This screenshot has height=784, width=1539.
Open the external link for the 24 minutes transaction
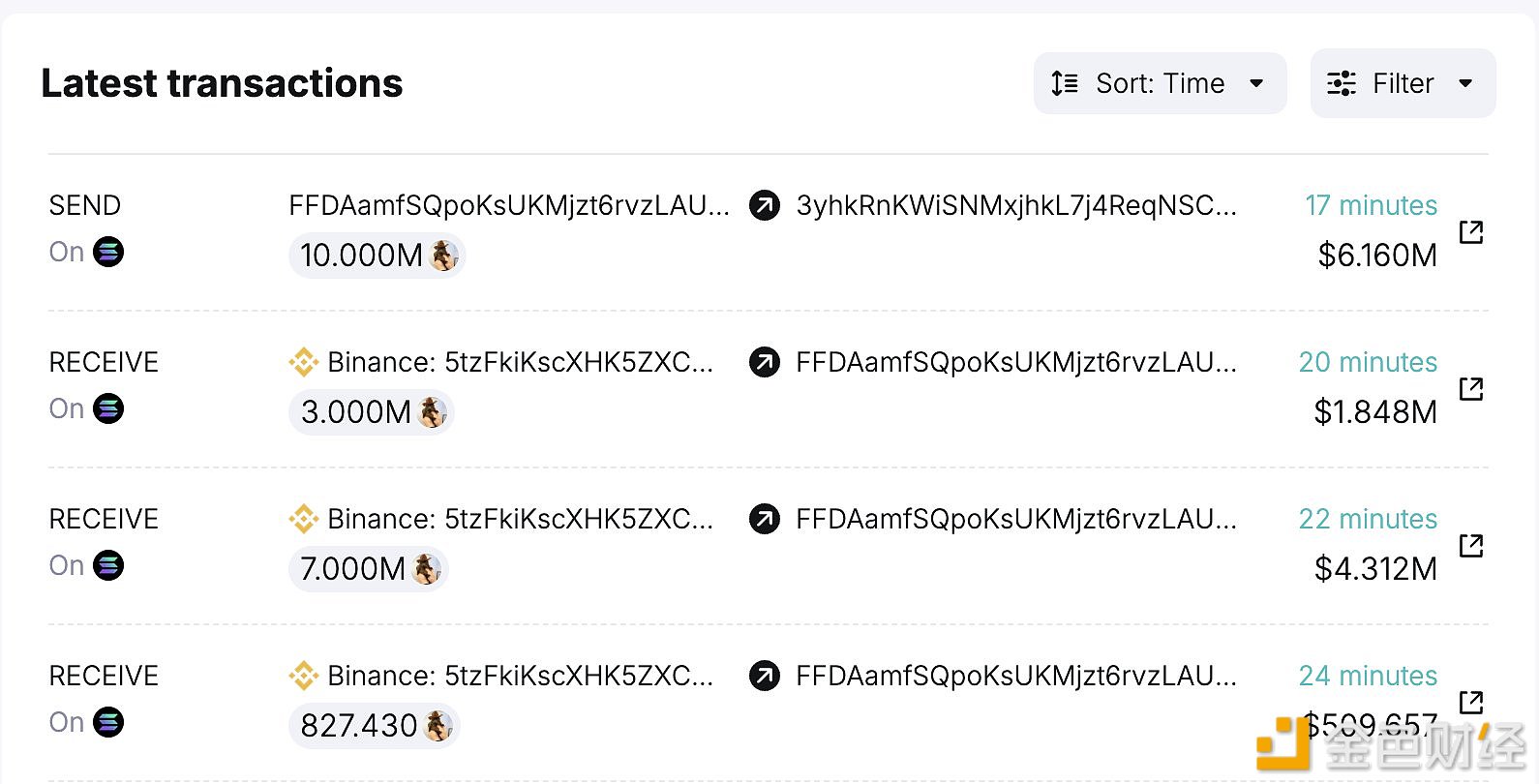(1470, 702)
